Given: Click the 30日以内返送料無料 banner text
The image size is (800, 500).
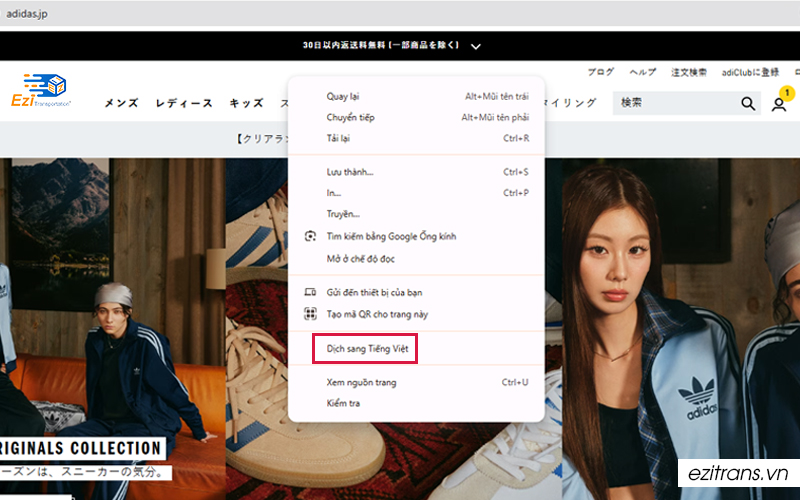Looking at the screenshot, I should click(381, 45).
